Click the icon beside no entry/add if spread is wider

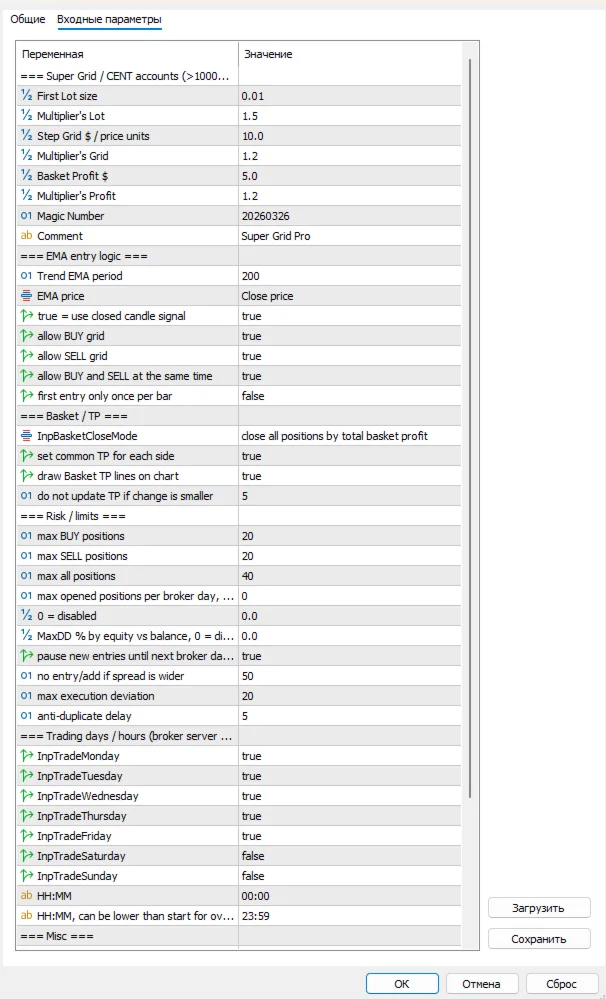click(26, 675)
